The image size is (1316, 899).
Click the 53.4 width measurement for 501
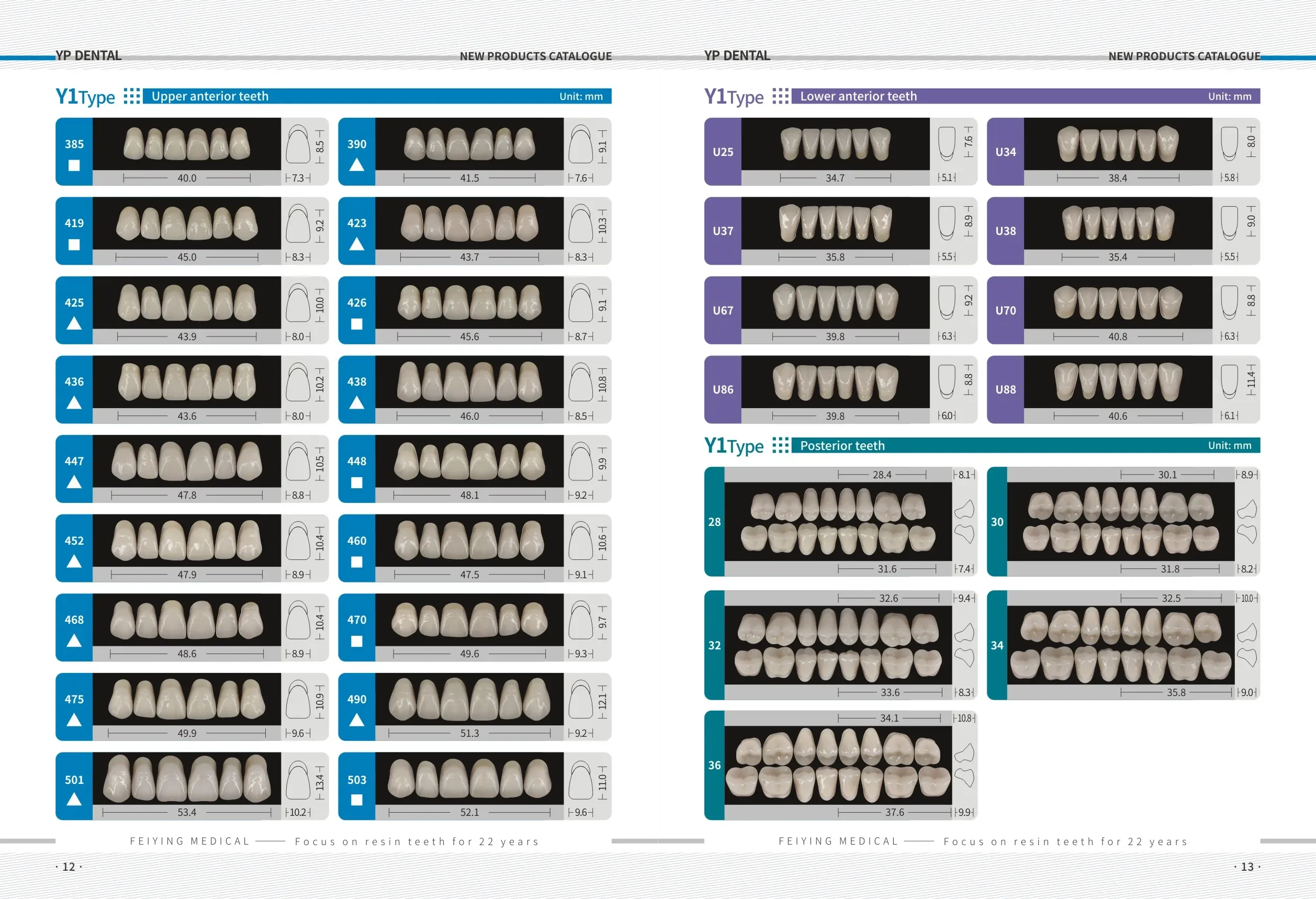(187, 812)
